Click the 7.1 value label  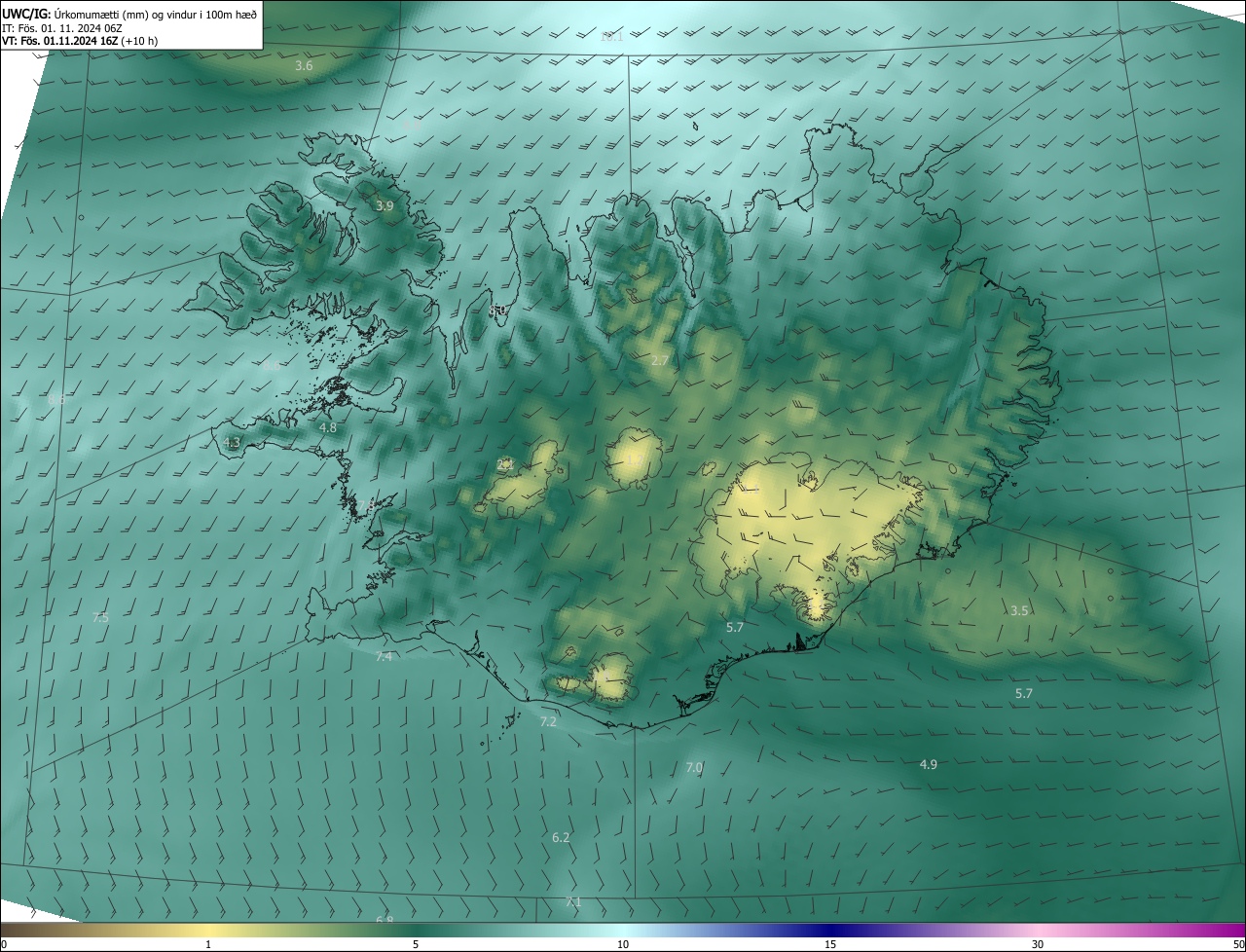[573, 902]
